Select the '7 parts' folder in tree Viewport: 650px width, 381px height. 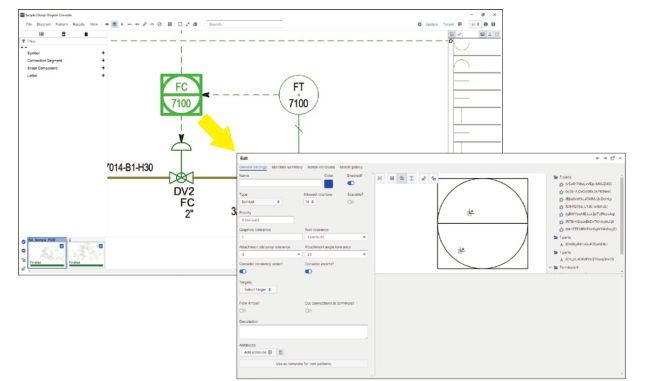(563, 177)
